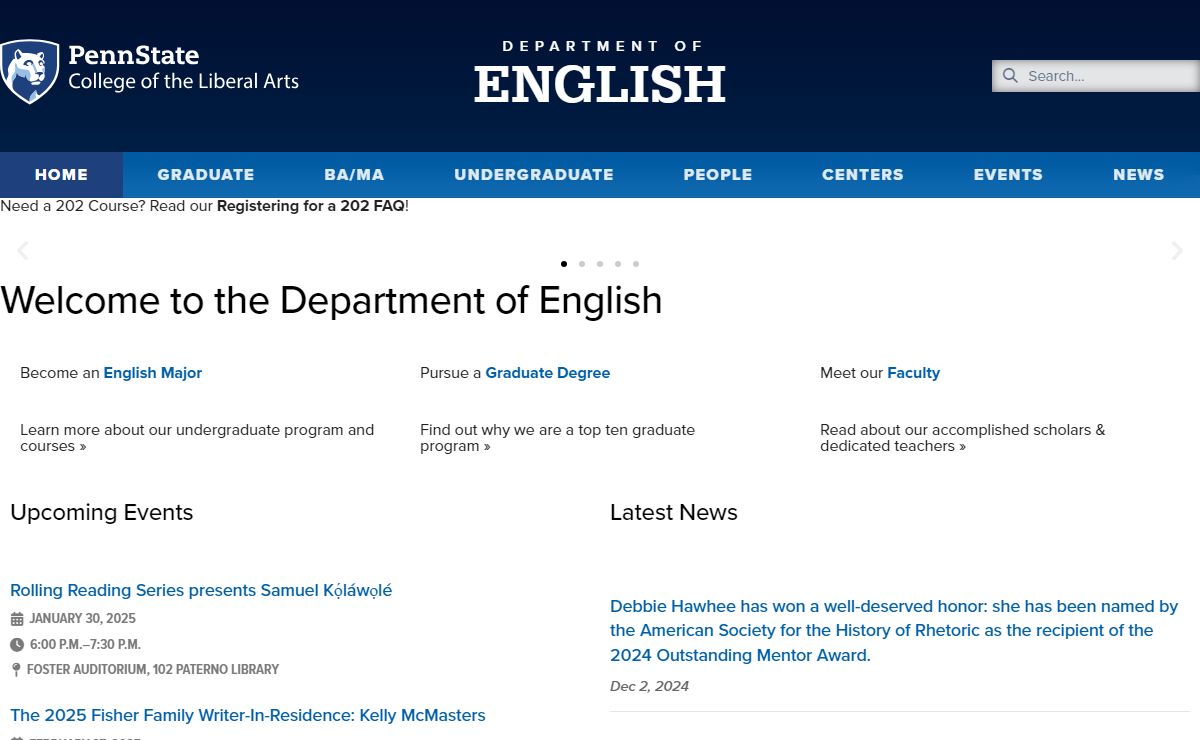Click the 6:00 P.M.–7:30 P.M. time text
This screenshot has height=740, width=1200.
point(85,645)
